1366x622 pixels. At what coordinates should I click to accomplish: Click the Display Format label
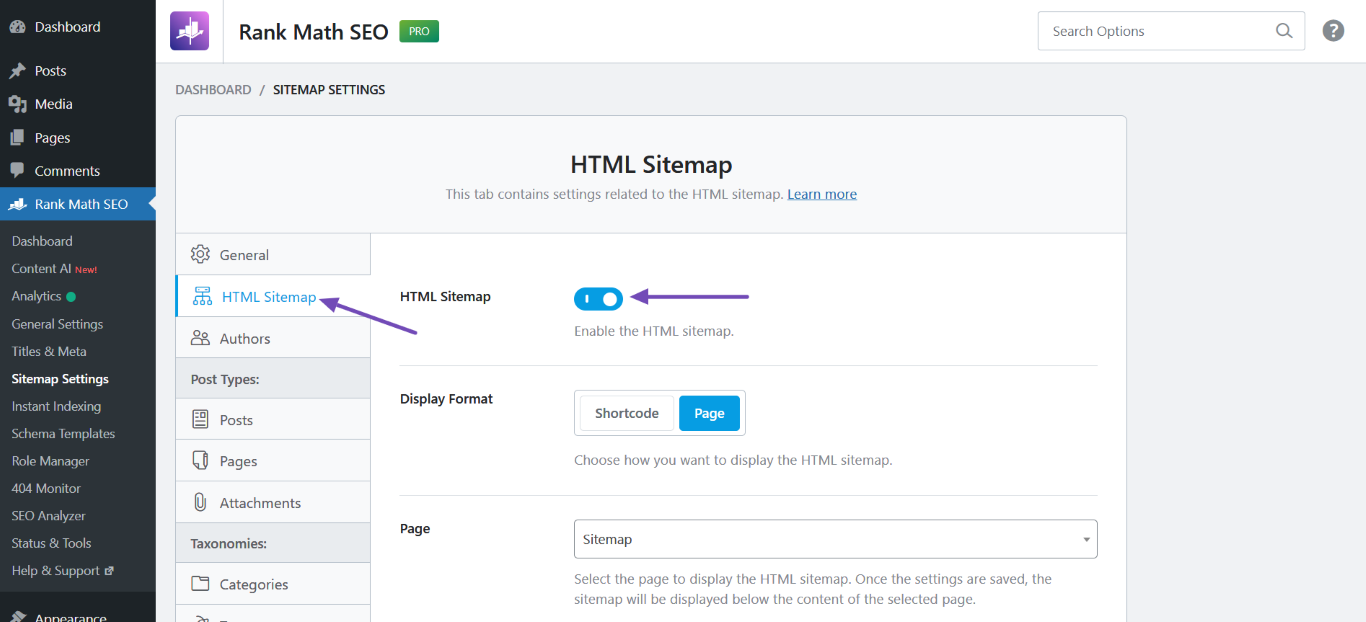click(446, 398)
